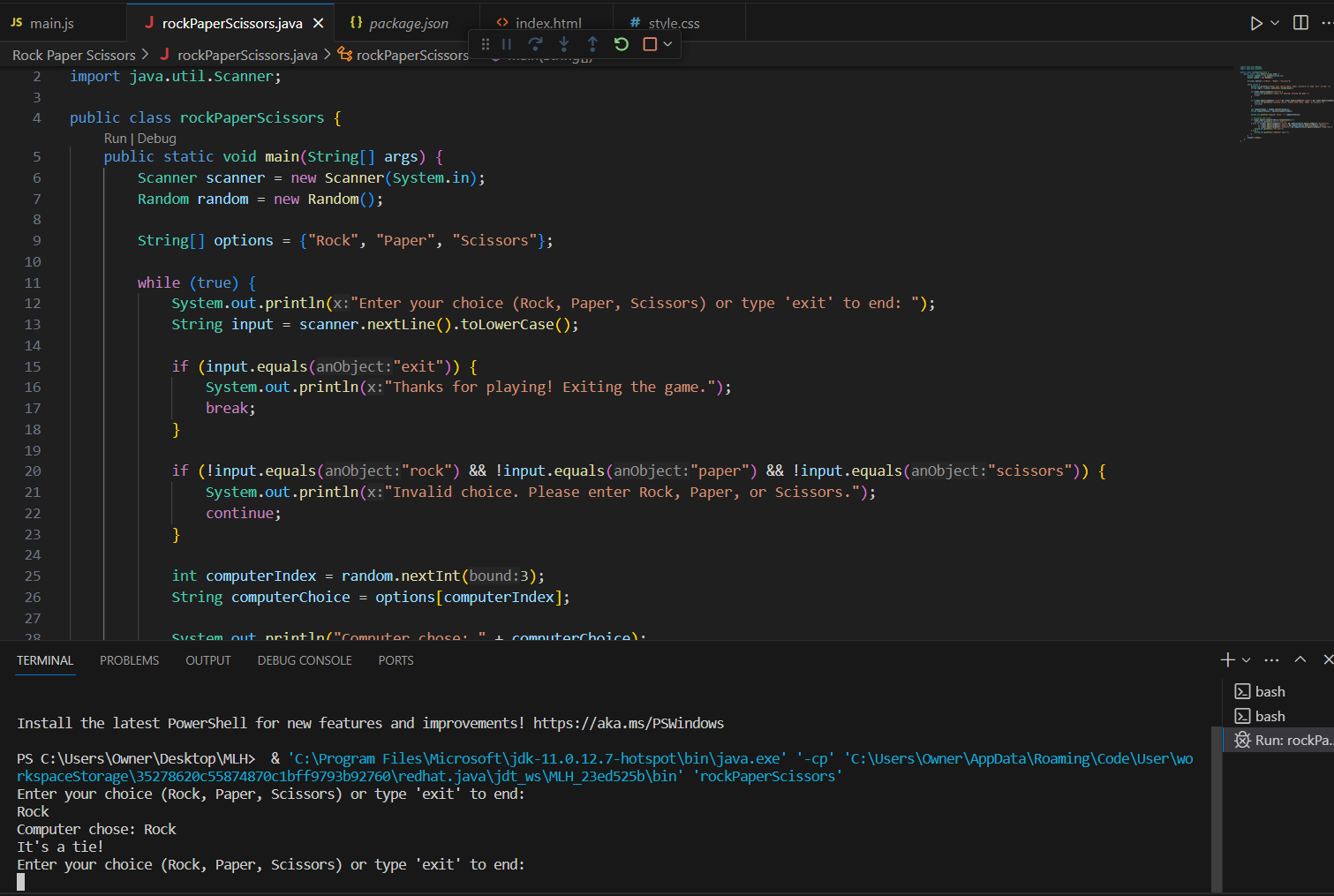Click the Debug CodeLens above main method
1334x896 pixels.
[157, 139]
